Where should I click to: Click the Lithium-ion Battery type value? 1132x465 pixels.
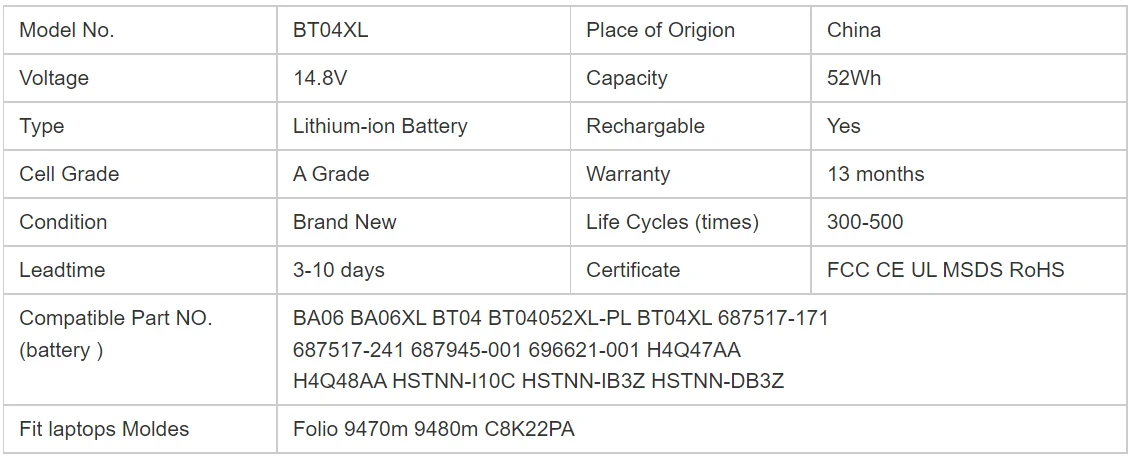coord(380,126)
